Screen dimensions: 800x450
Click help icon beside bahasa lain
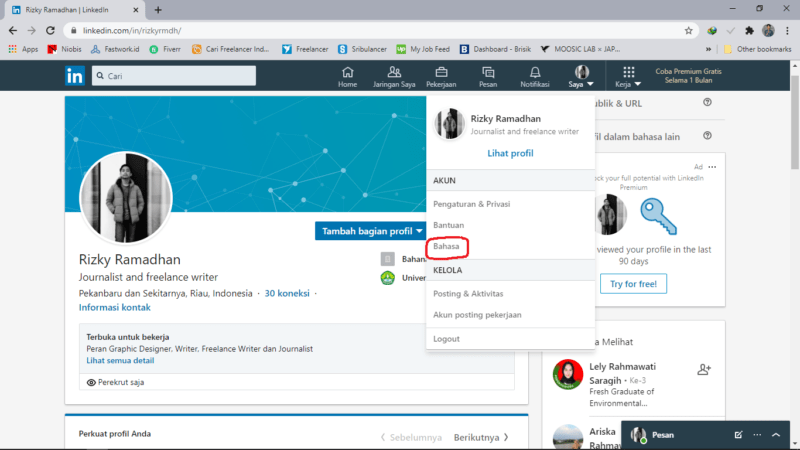(707, 136)
